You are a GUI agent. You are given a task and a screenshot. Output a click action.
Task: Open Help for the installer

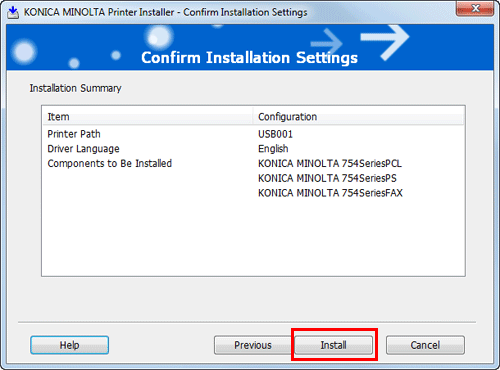pos(69,345)
